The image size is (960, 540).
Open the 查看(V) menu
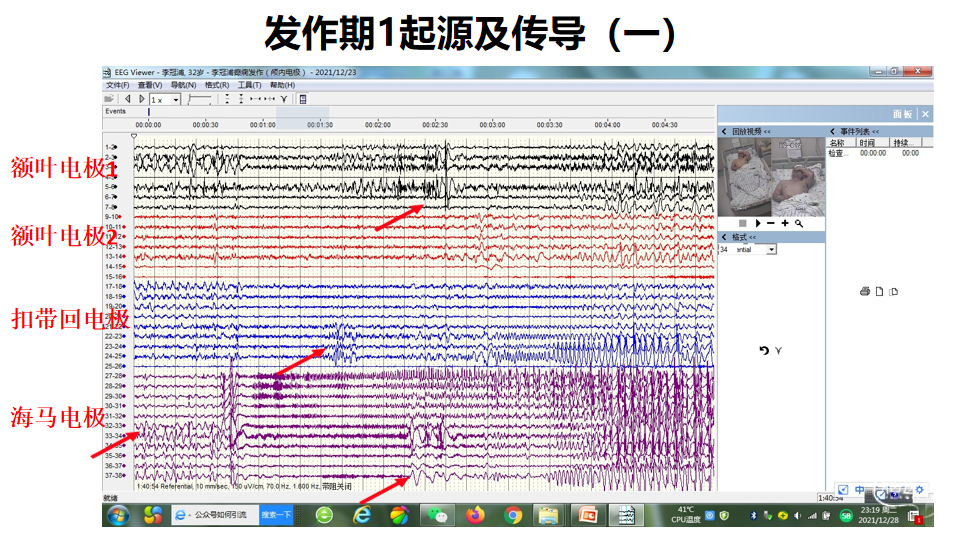150,85
